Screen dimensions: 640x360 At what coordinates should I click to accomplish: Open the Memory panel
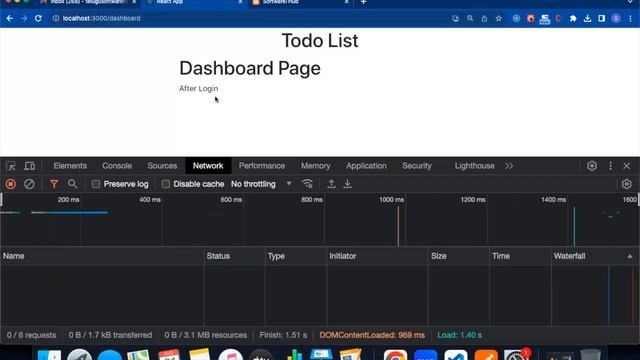pos(316,166)
